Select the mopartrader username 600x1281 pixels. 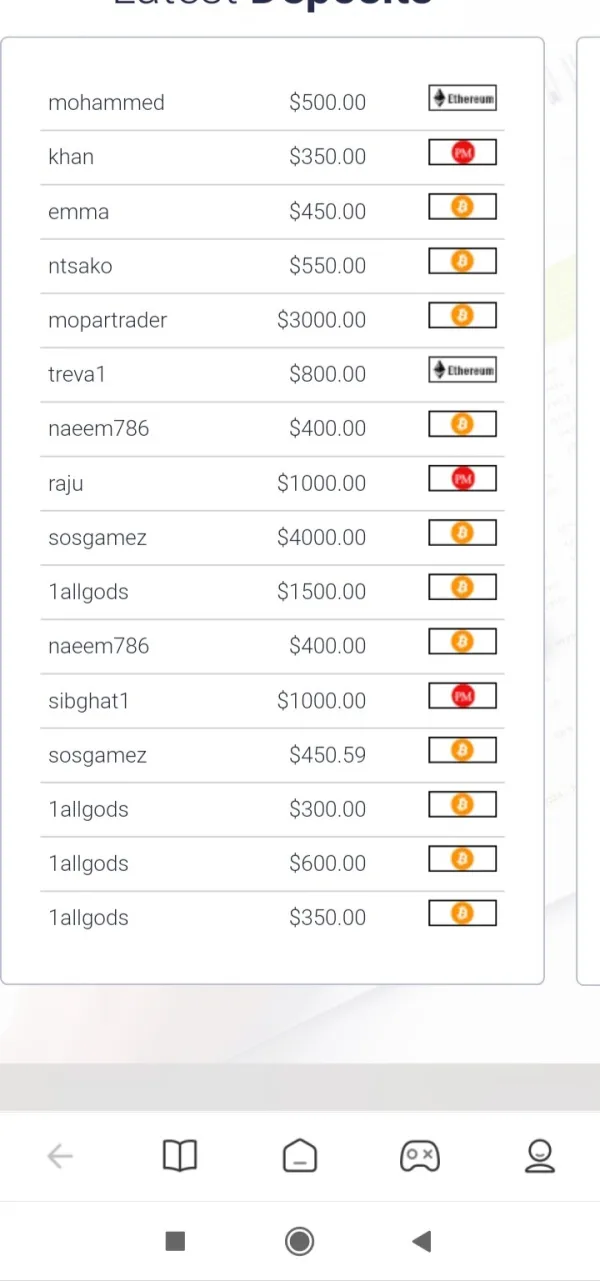point(108,320)
